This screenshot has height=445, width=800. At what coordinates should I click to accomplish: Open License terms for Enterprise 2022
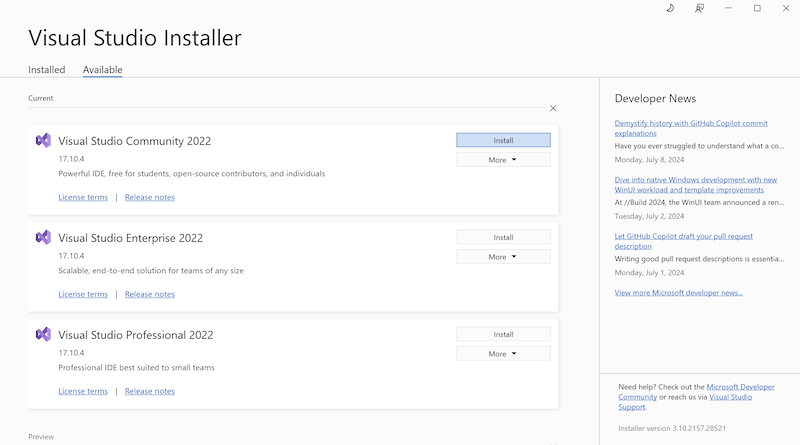(83, 294)
